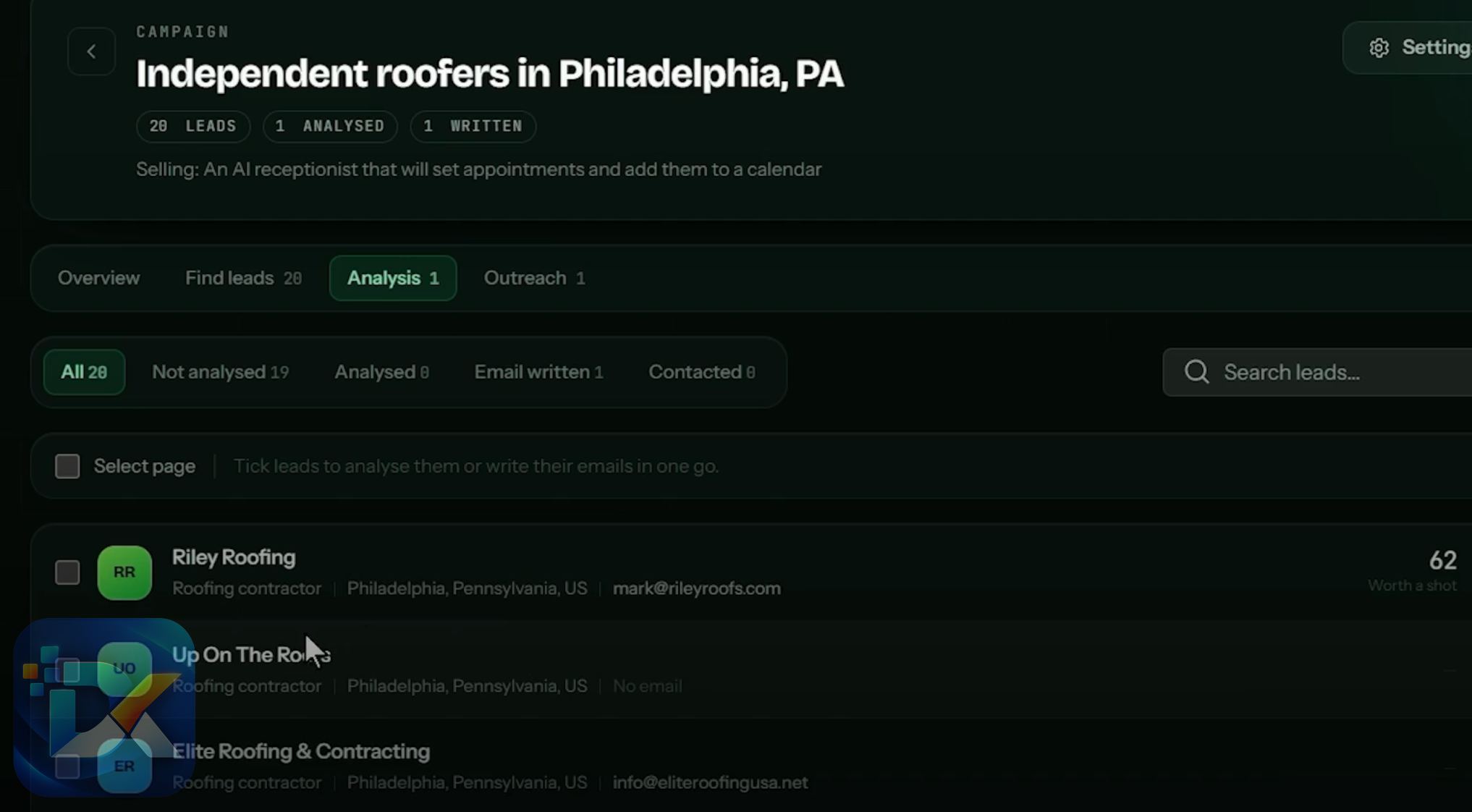
Task: Filter by Email written
Action: point(538,372)
